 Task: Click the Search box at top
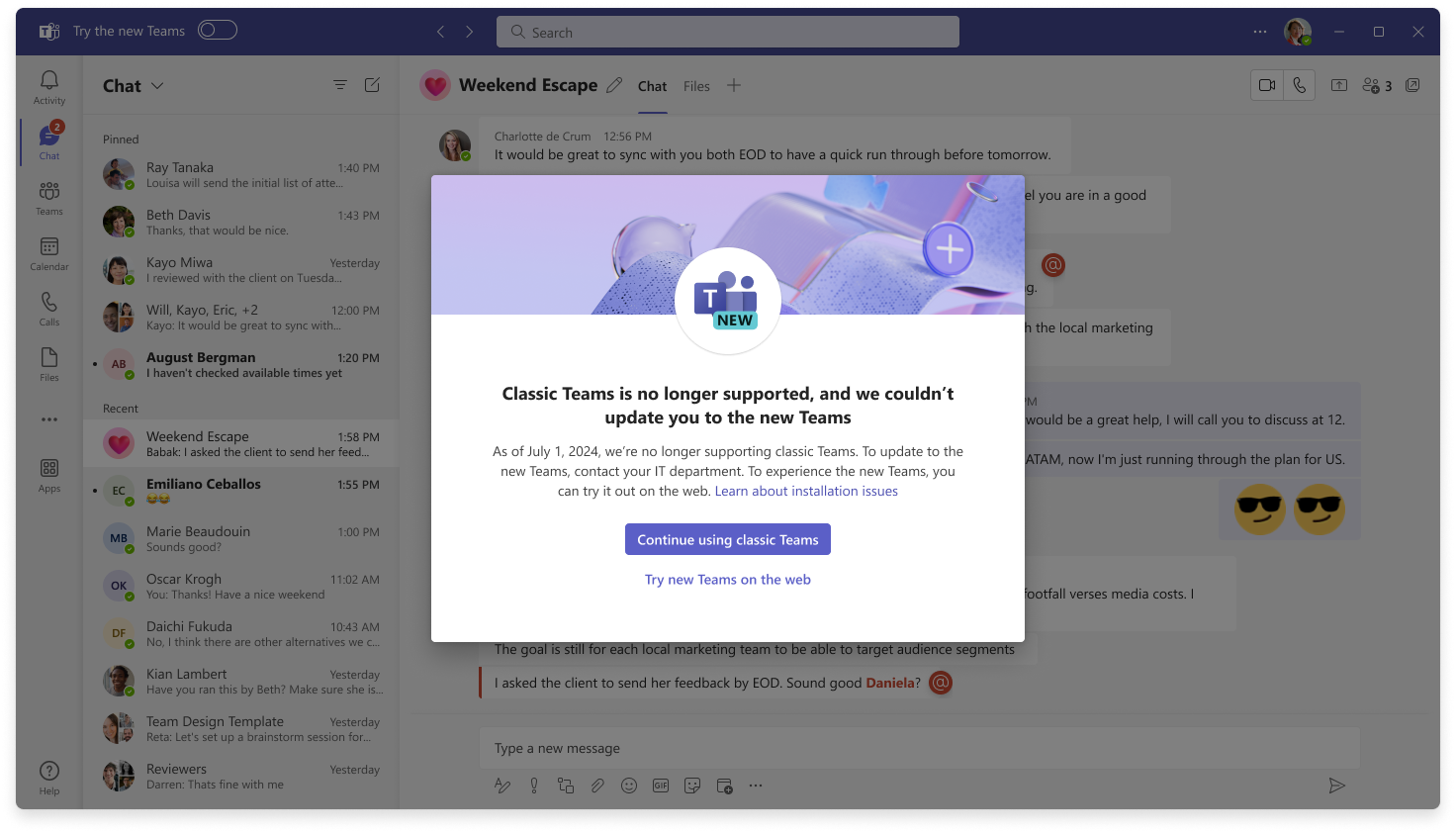(x=727, y=32)
